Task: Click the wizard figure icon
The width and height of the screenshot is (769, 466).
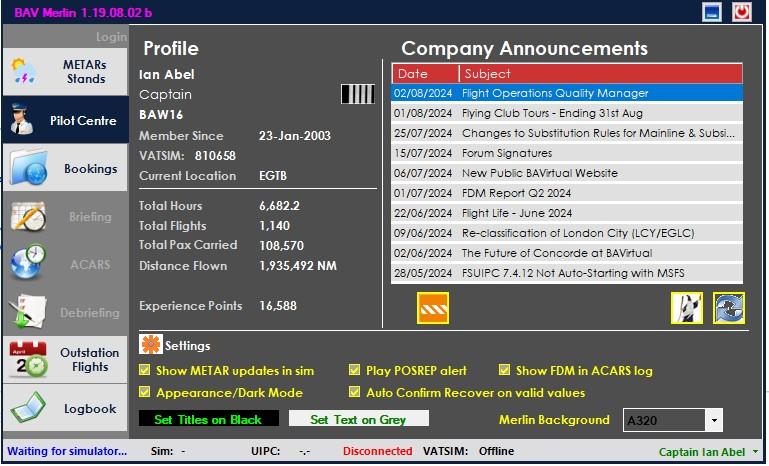Action: [x=687, y=308]
